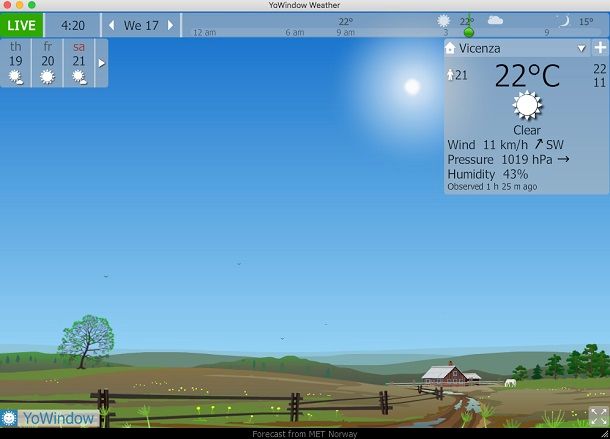Click the sun in the sky
The height and width of the screenshot is (439, 610).
click(412, 86)
